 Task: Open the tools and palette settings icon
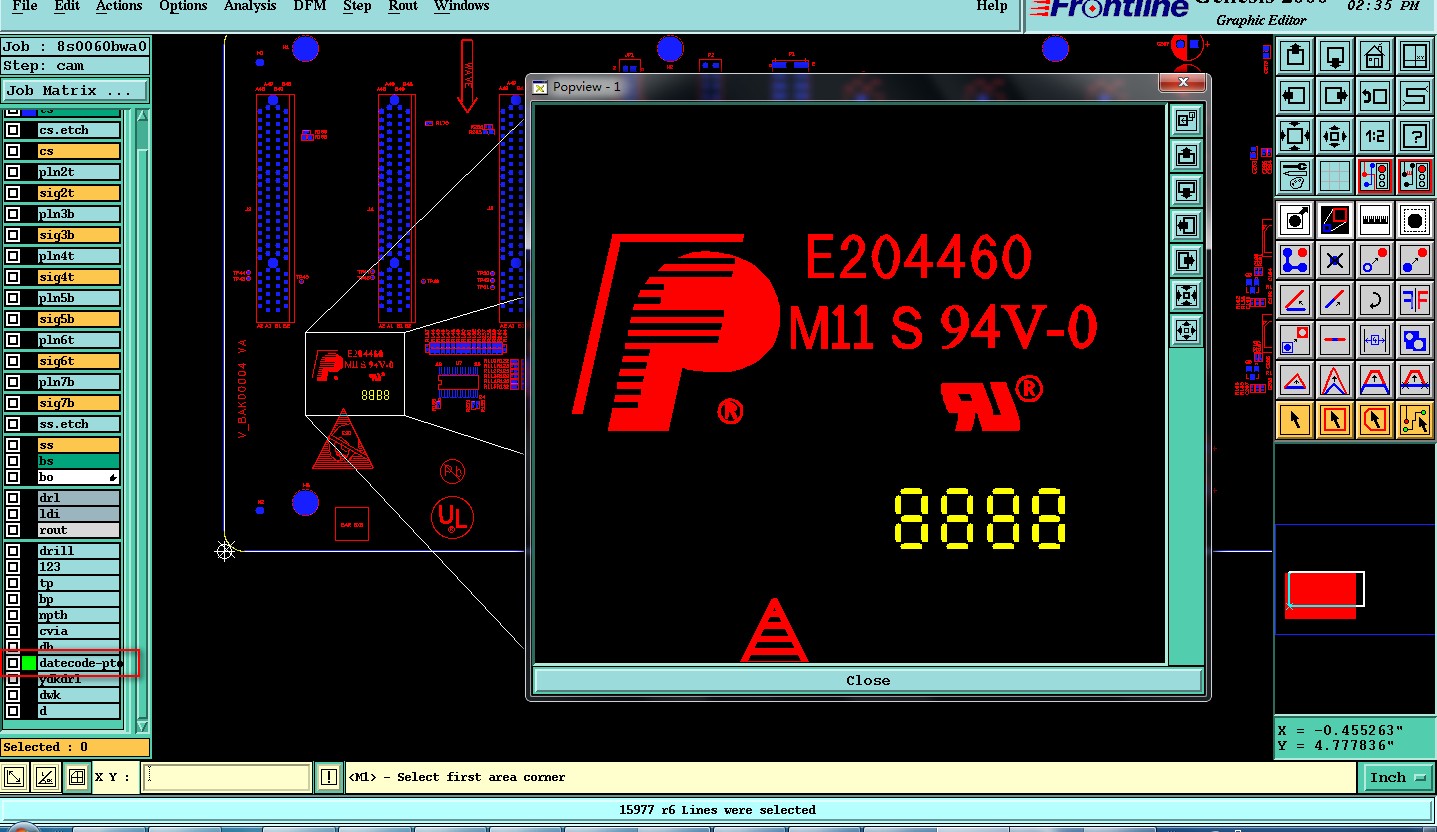pos(1294,176)
